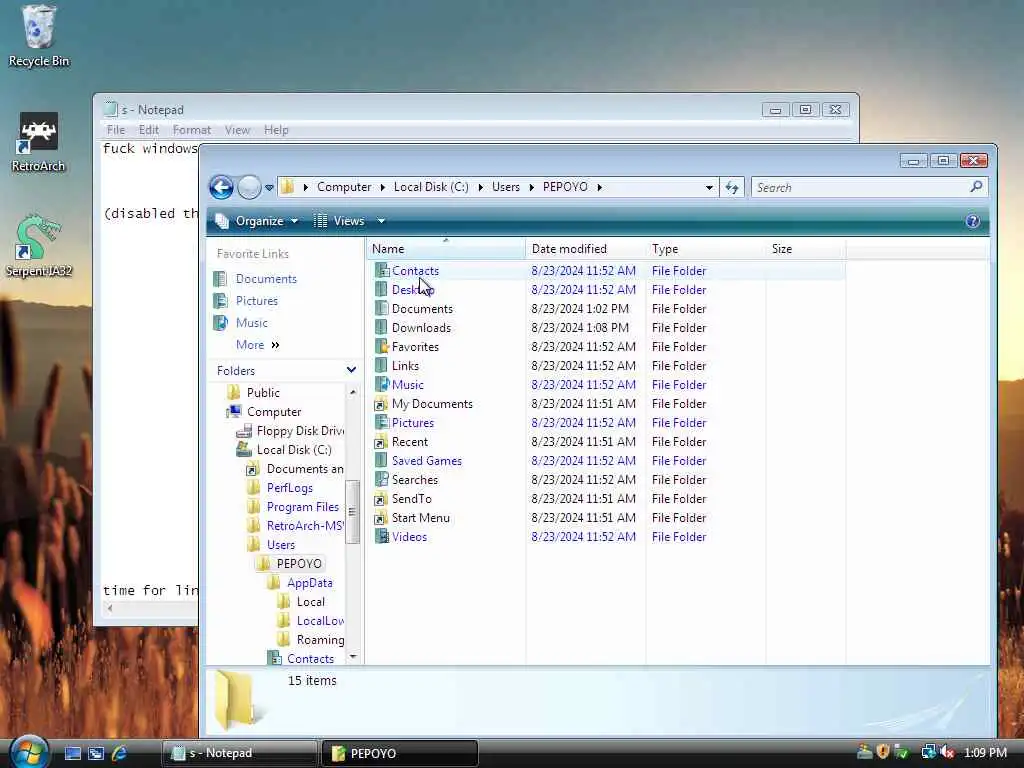Image resolution: width=1024 pixels, height=768 pixels.
Task: Click the Windows Start orb
Action: 28,752
